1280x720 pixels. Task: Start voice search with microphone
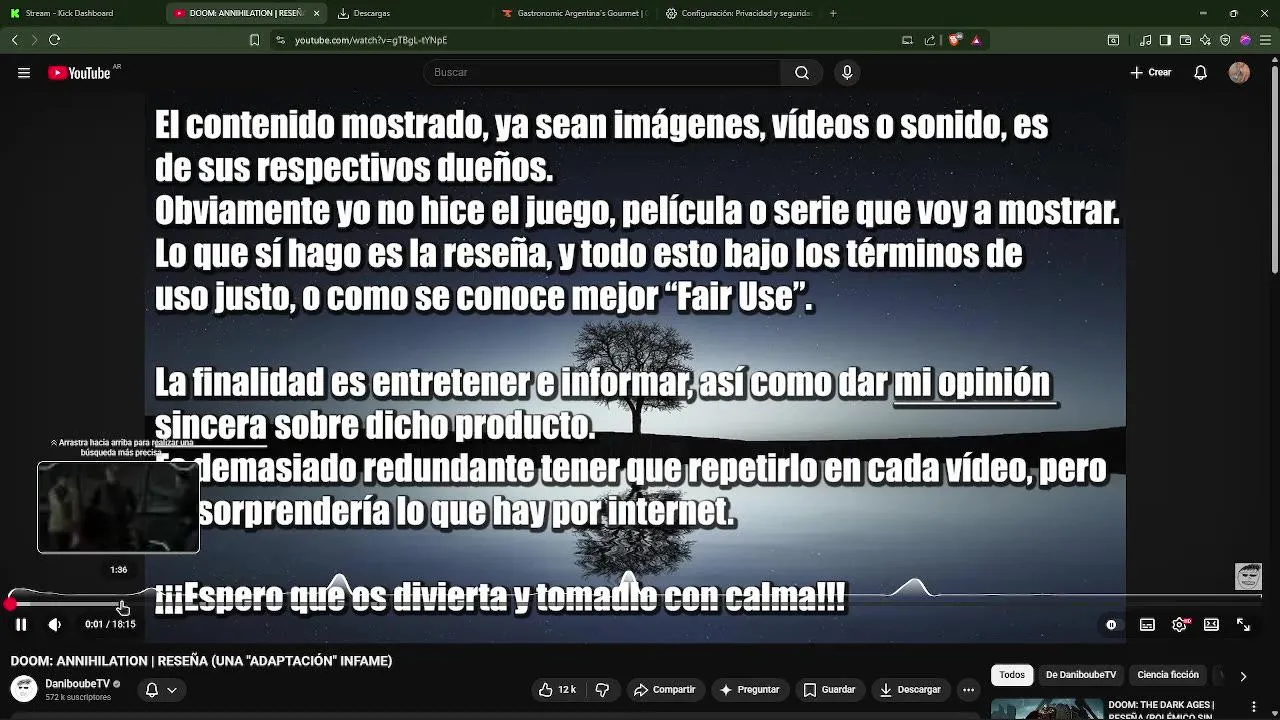pyautogui.click(x=847, y=72)
